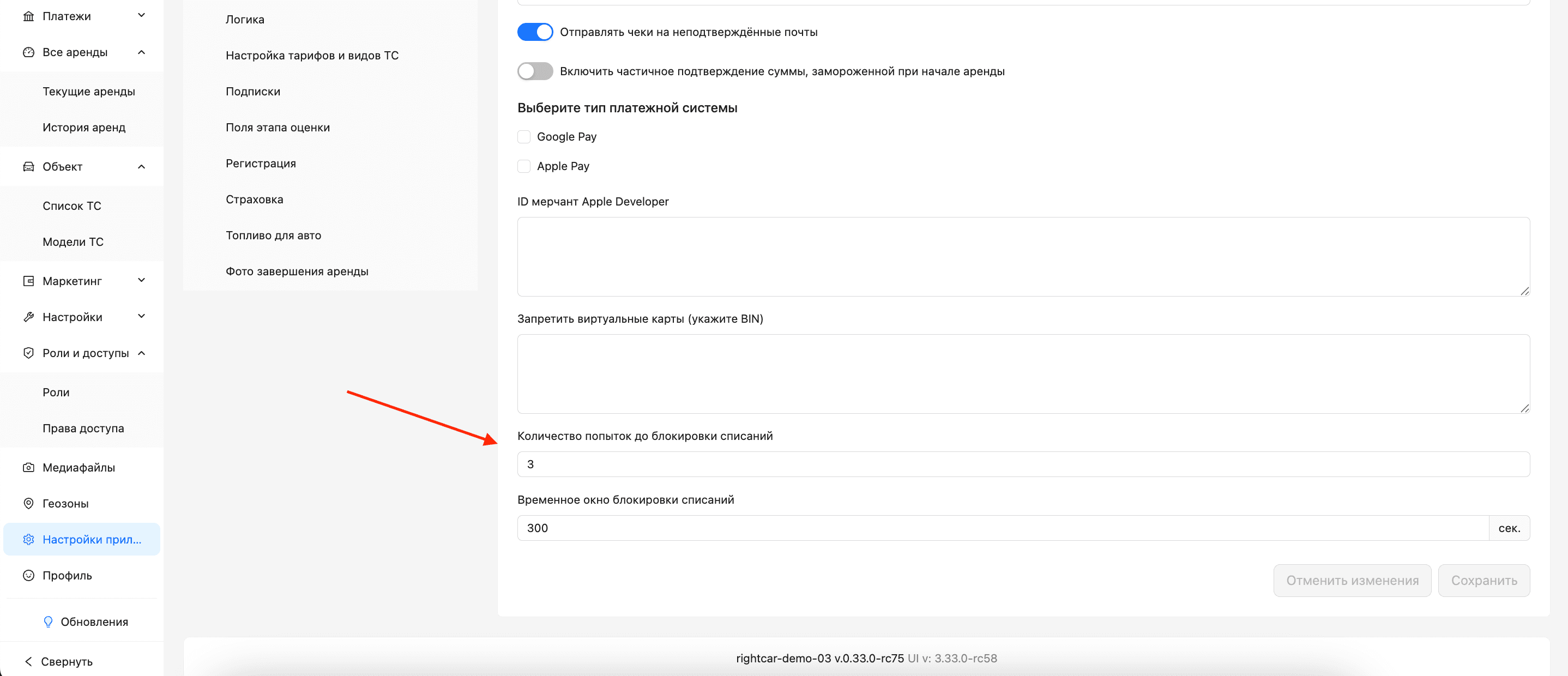Click the gauge icon beside Все аренды
The image size is (1568, 676).
pos(28,52)
